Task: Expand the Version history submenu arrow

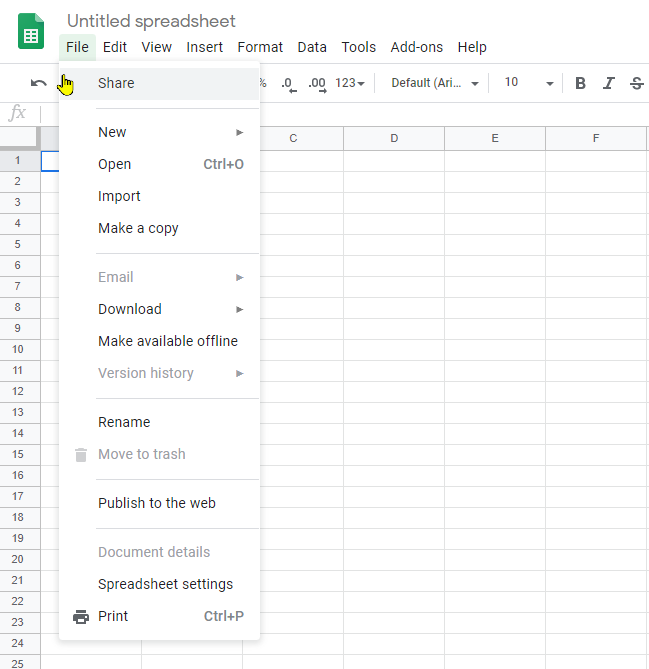Action: tap(240, 373)
